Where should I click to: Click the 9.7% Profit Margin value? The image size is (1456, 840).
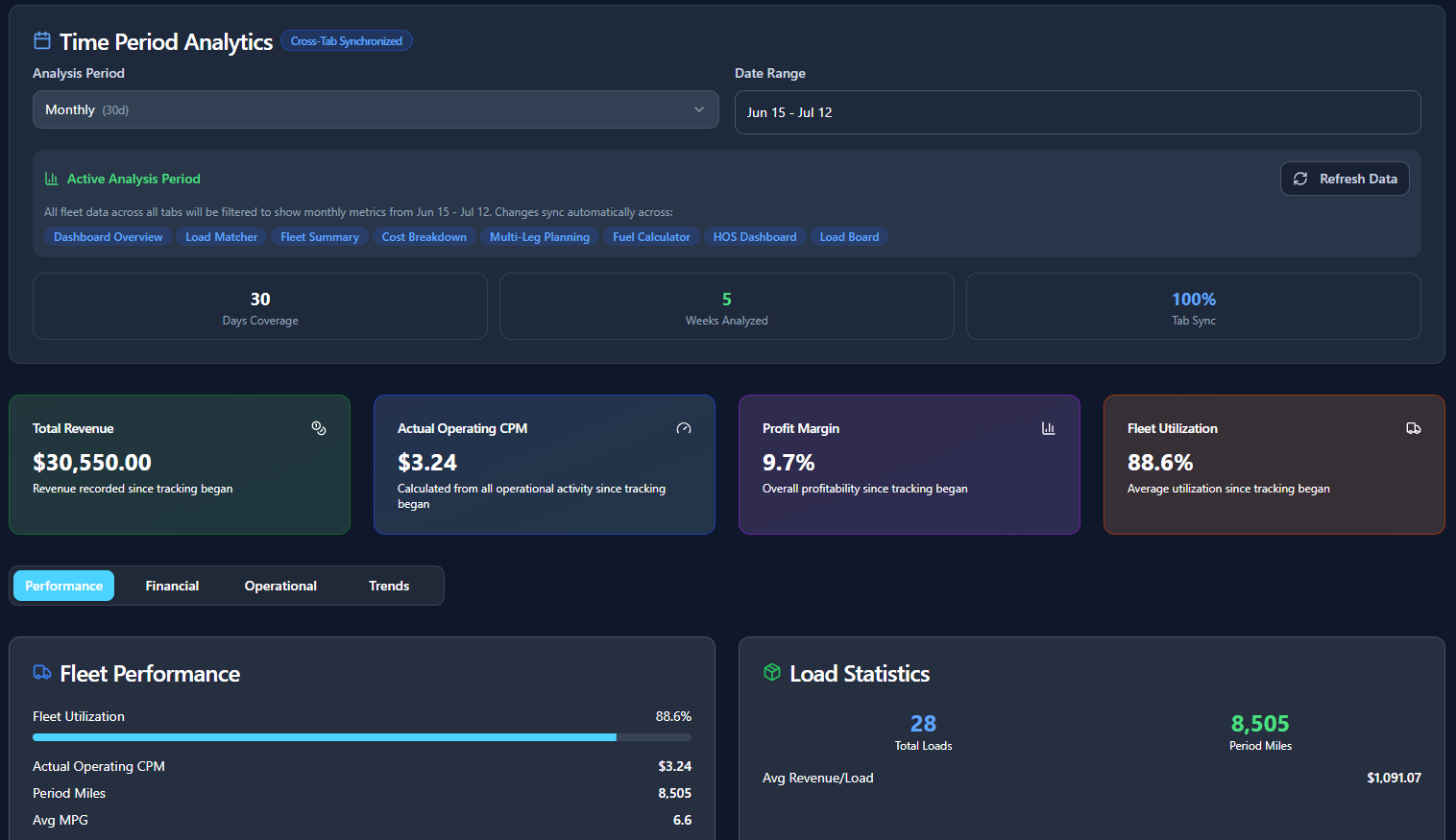click(x=789, y=463)
